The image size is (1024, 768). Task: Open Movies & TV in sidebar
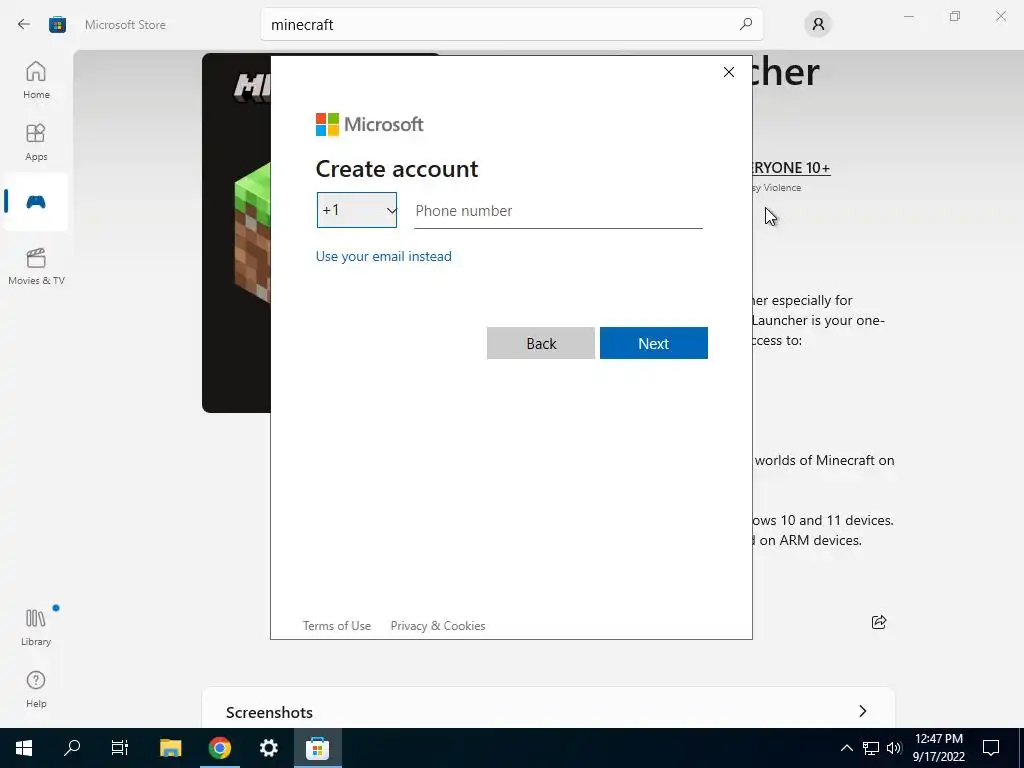pos(36,266)
